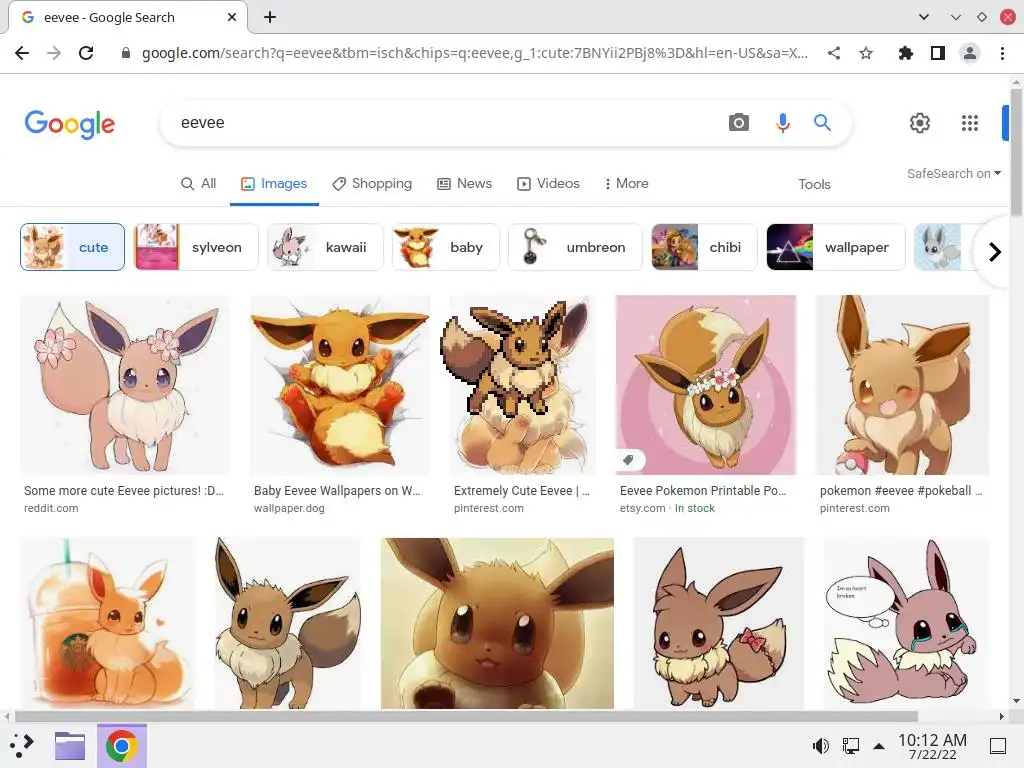Switch to the Shopping tab
The image size is (1024, 768).
tap(372, 184)
